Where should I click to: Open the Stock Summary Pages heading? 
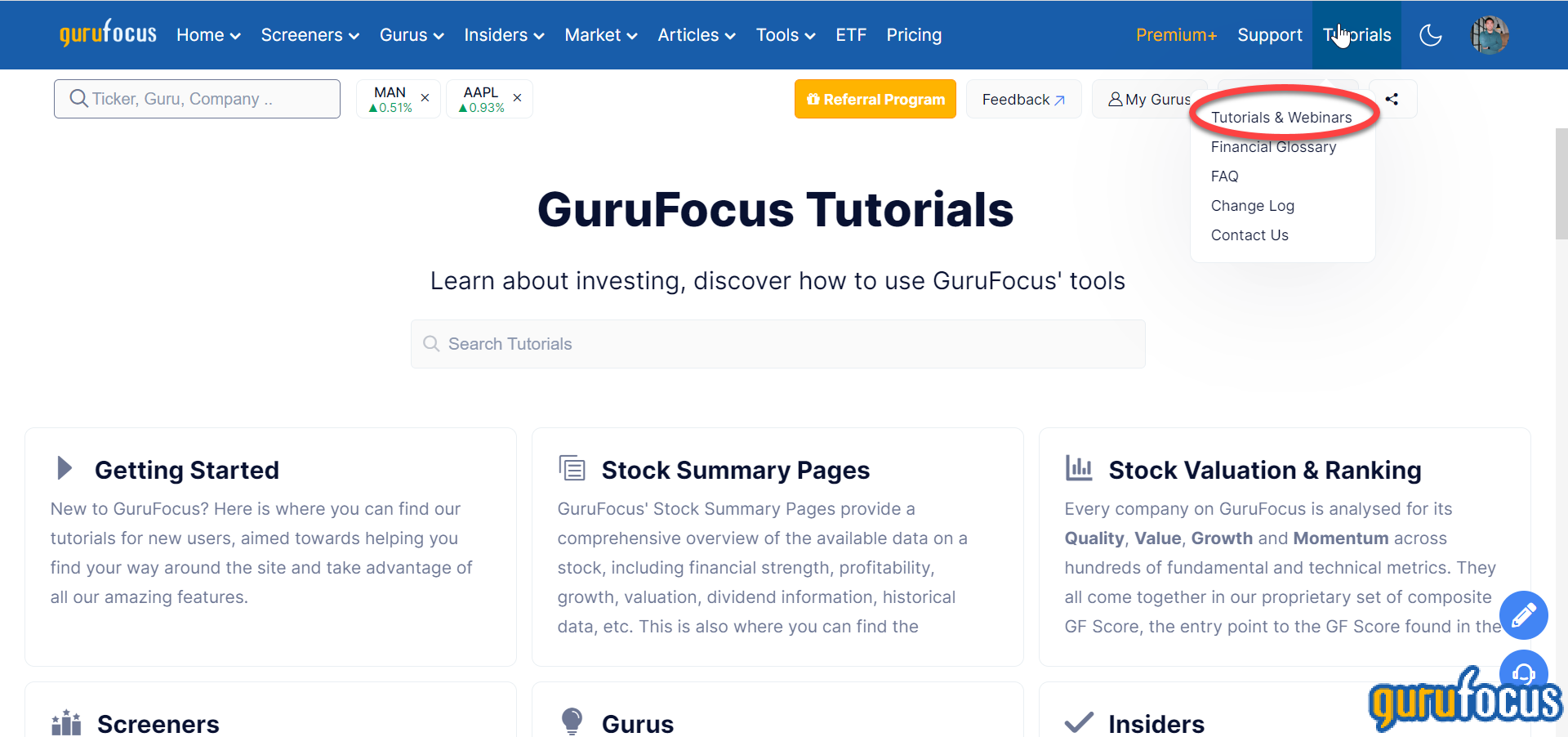(735, 470)
